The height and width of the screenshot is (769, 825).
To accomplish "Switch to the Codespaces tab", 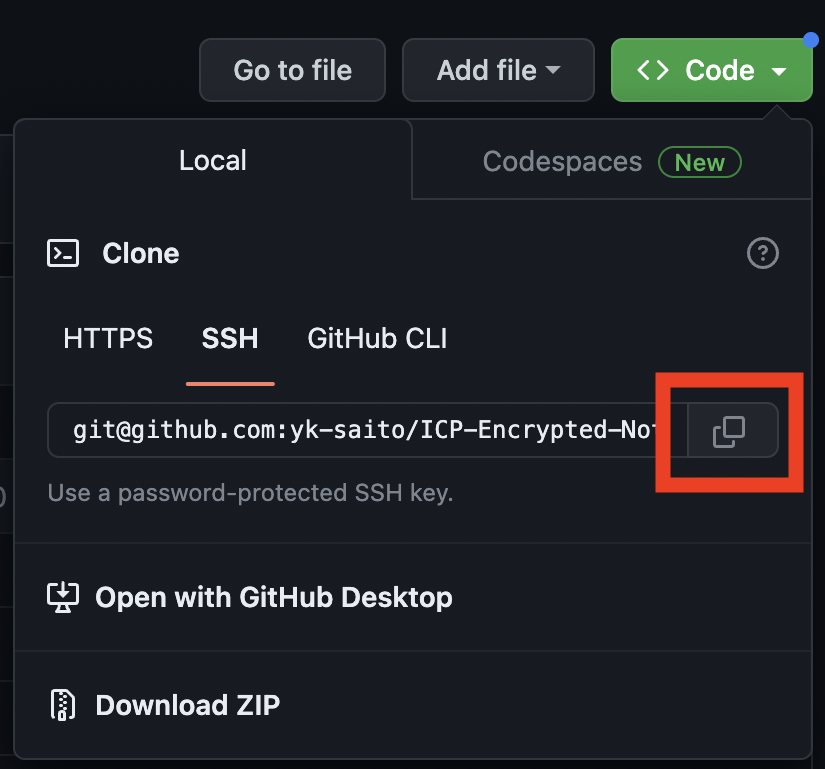I will pyautogui.click(x=611, y=161).
